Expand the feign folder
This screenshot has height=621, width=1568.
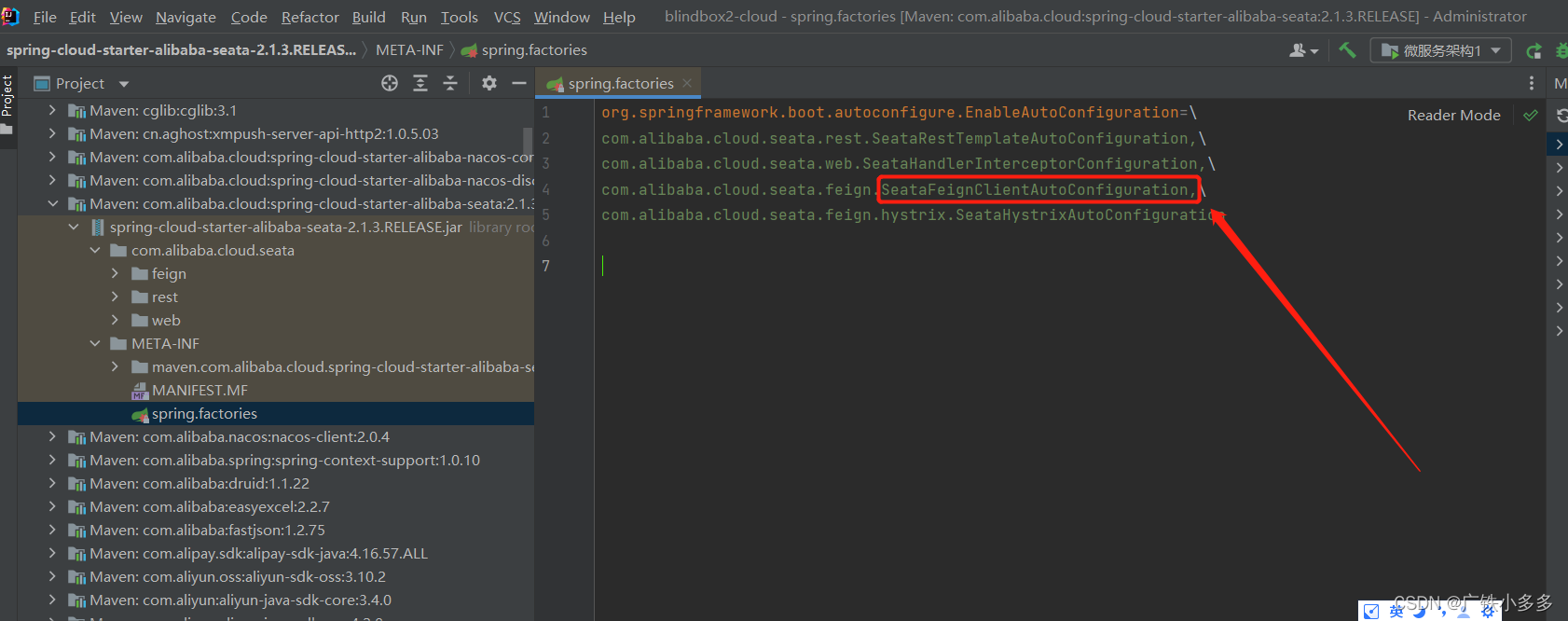(x=116, y=274)
